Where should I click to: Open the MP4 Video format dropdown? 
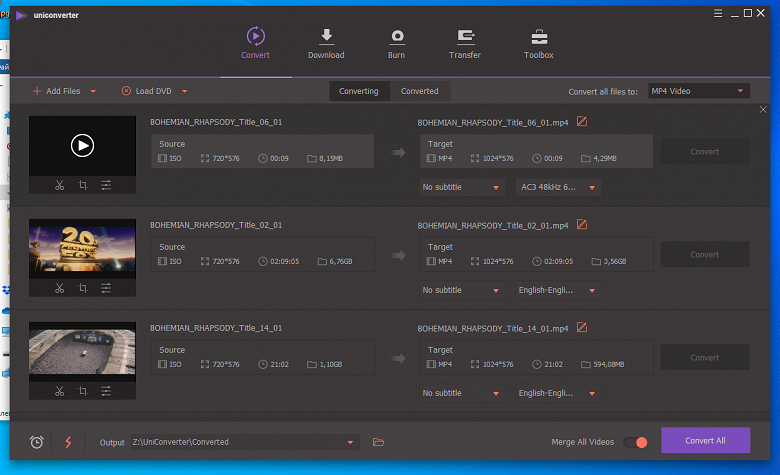click(x=698, y=91)
